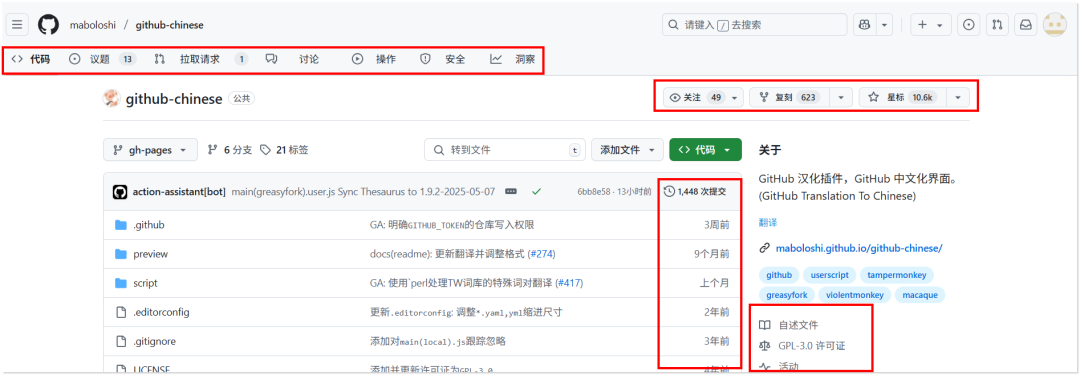The height and width of the screenshot is (375, 1080).
Task: Visit maboloshi.github.io/github-chinese/ site link
Action: 859,248
